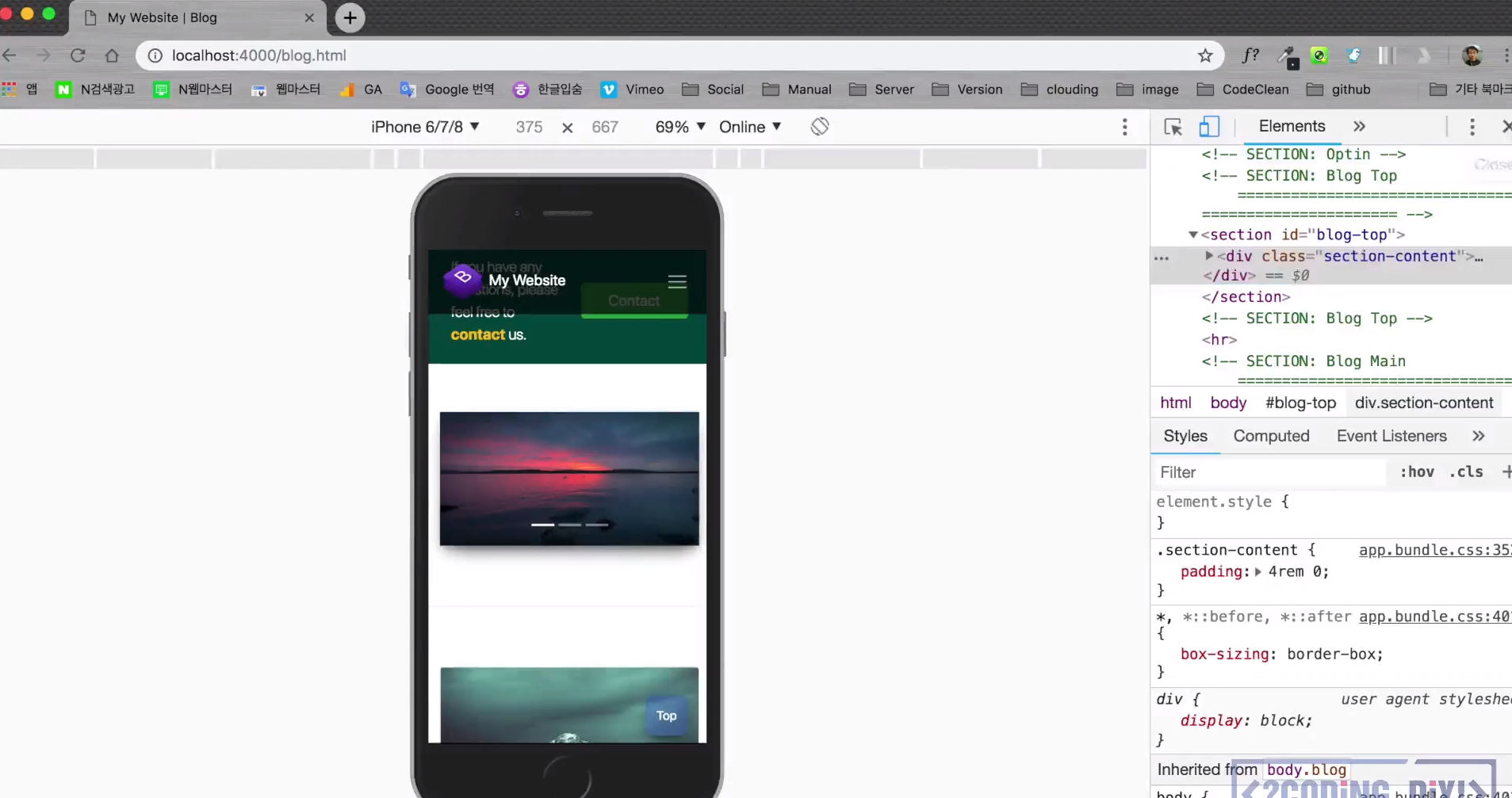Open the Online throttling dropdown
This screenshot has height=798, width=1512.
coord(750,127)
